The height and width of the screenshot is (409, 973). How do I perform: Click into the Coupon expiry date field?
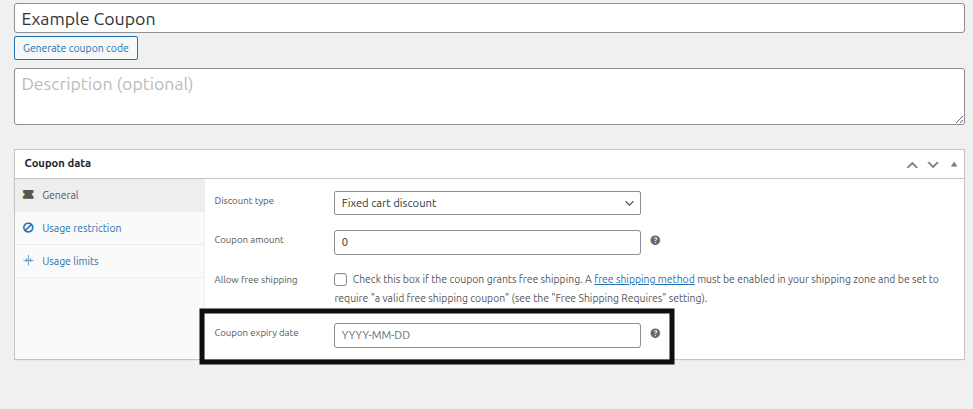tap(486, 335)
